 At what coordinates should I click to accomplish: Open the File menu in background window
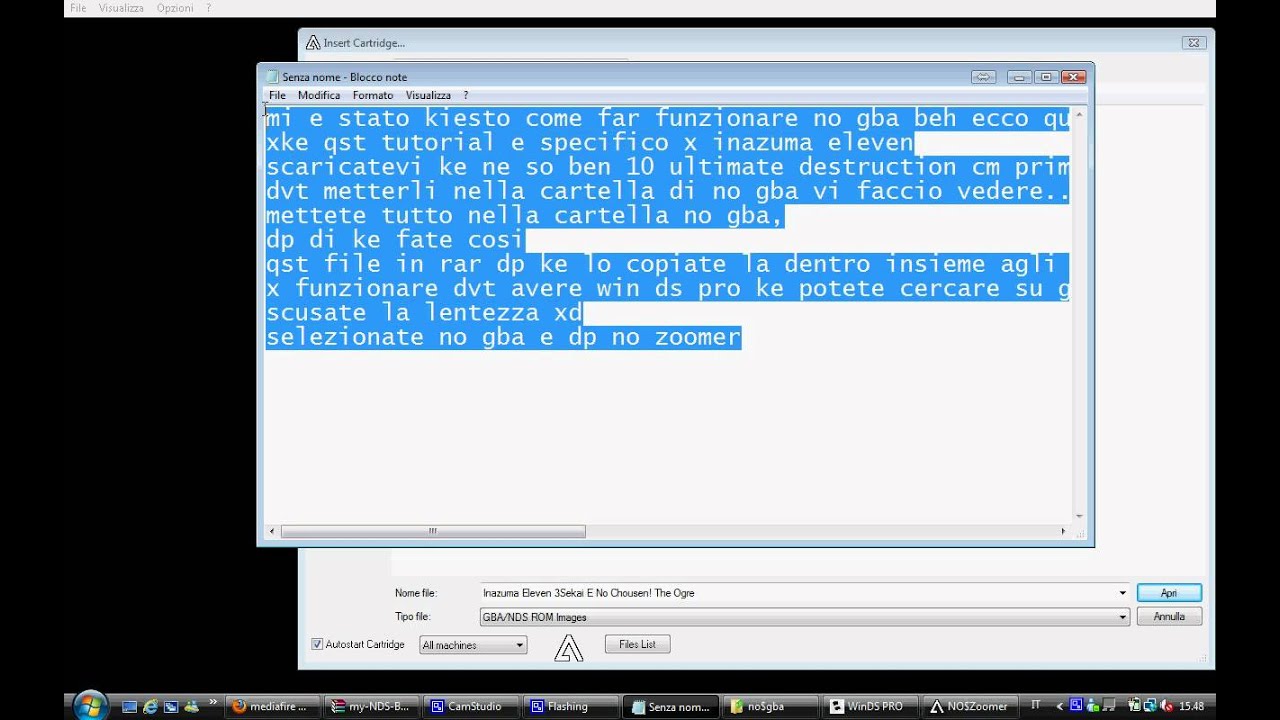(x=78, y=8)
